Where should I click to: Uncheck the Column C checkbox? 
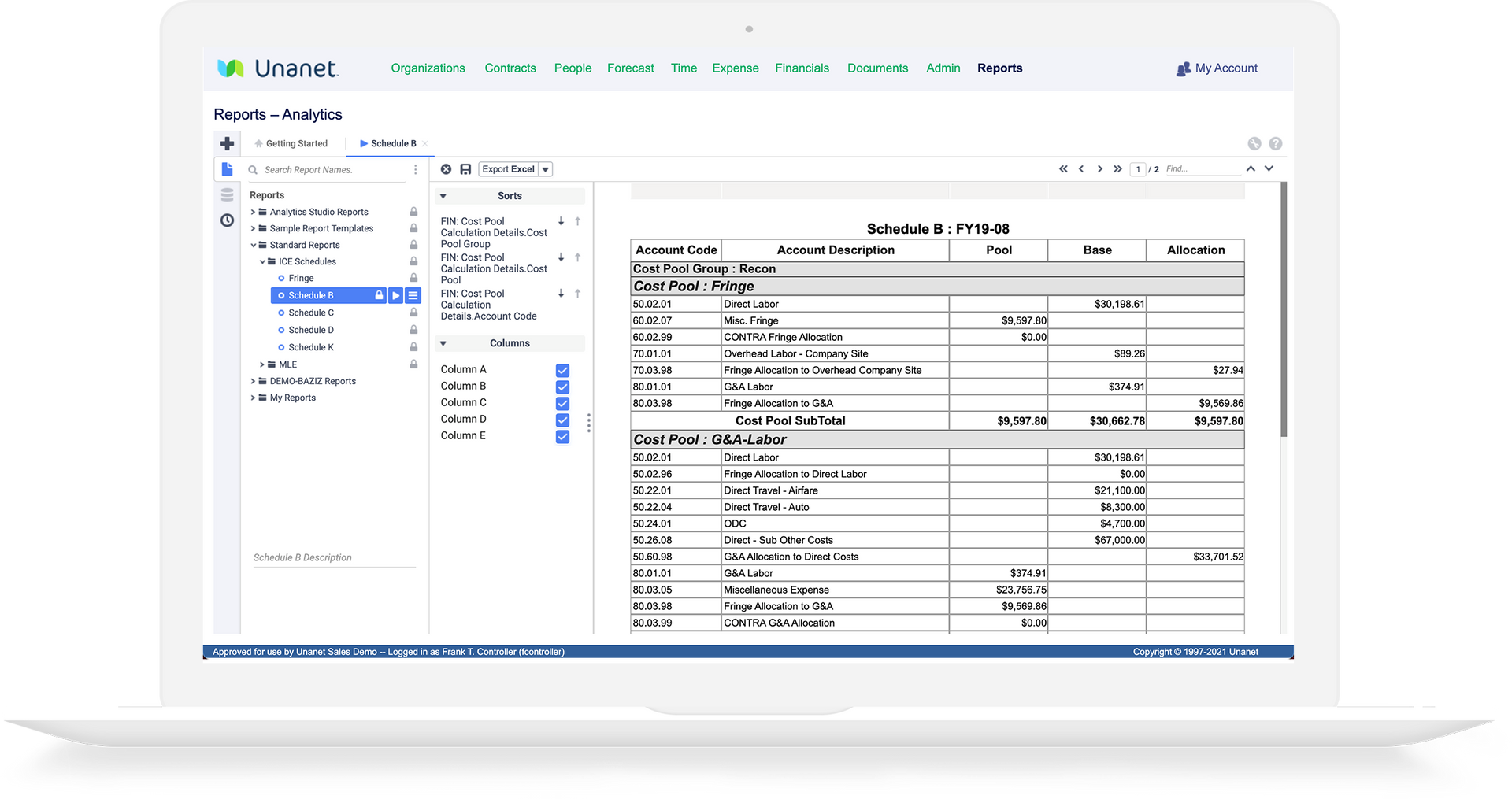(x=562, y=403)
